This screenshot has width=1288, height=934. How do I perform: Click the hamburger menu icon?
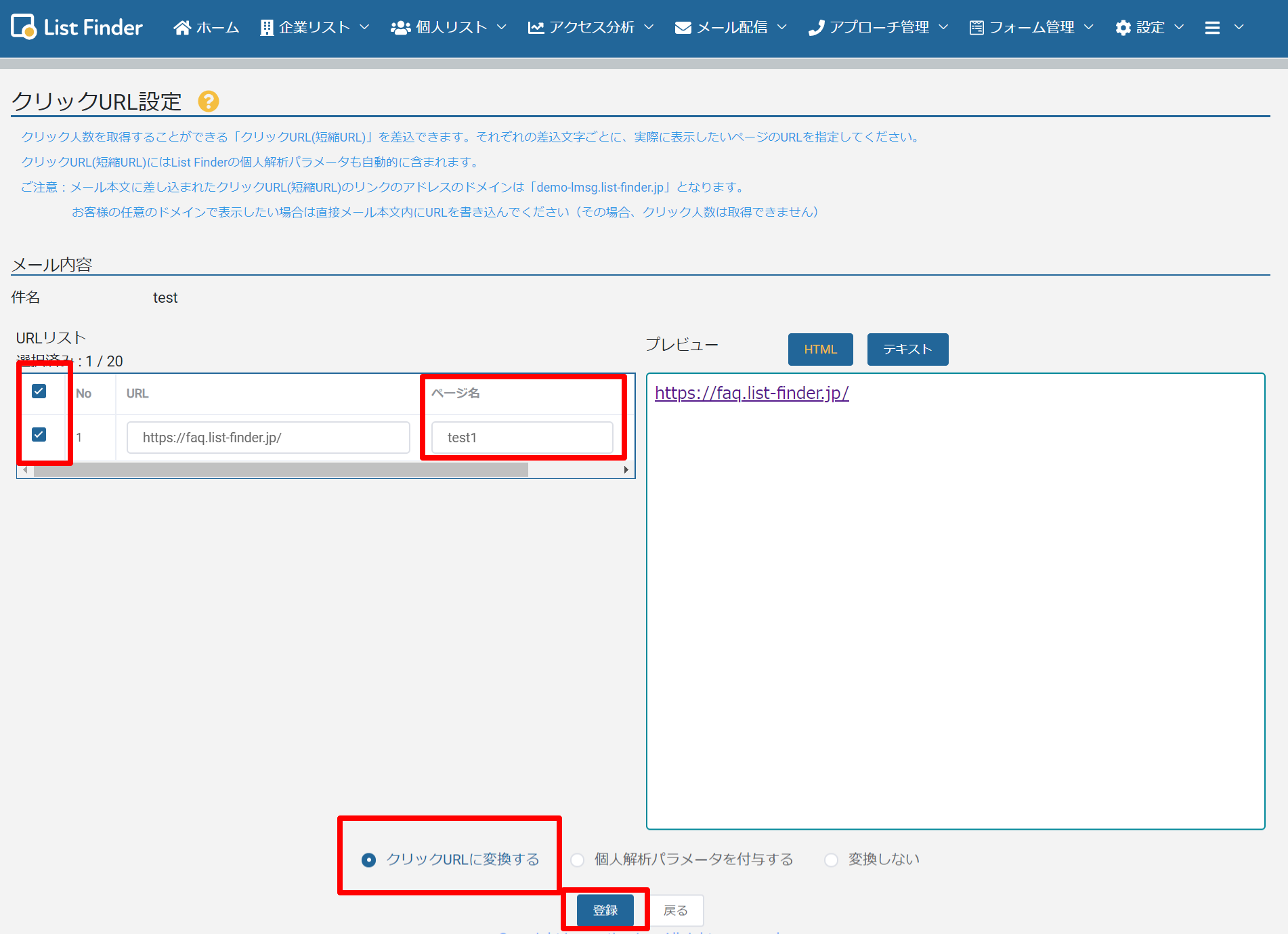[x=1212, y=28]
